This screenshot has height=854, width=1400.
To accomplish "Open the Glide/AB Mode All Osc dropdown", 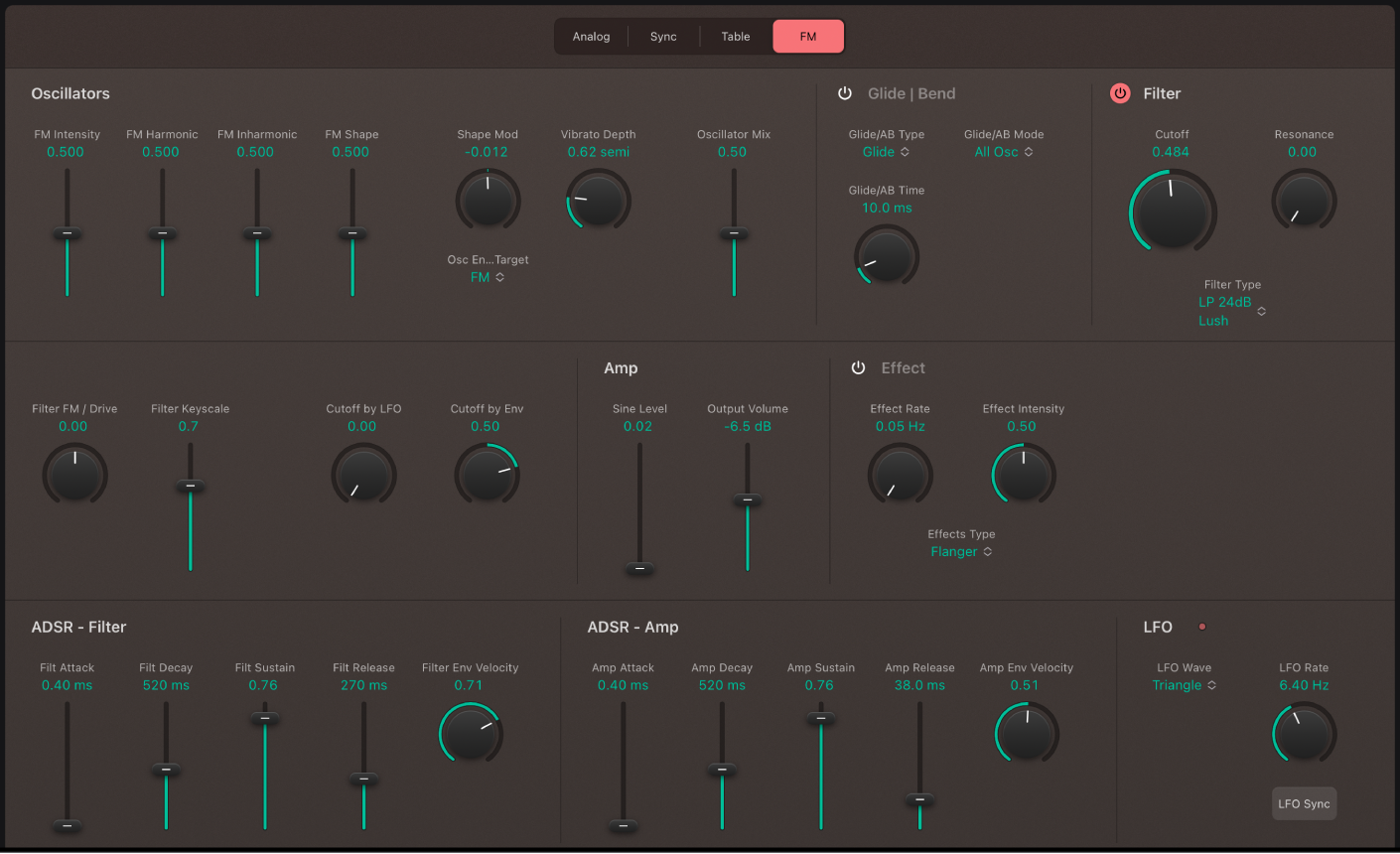I will point(1003,152).
